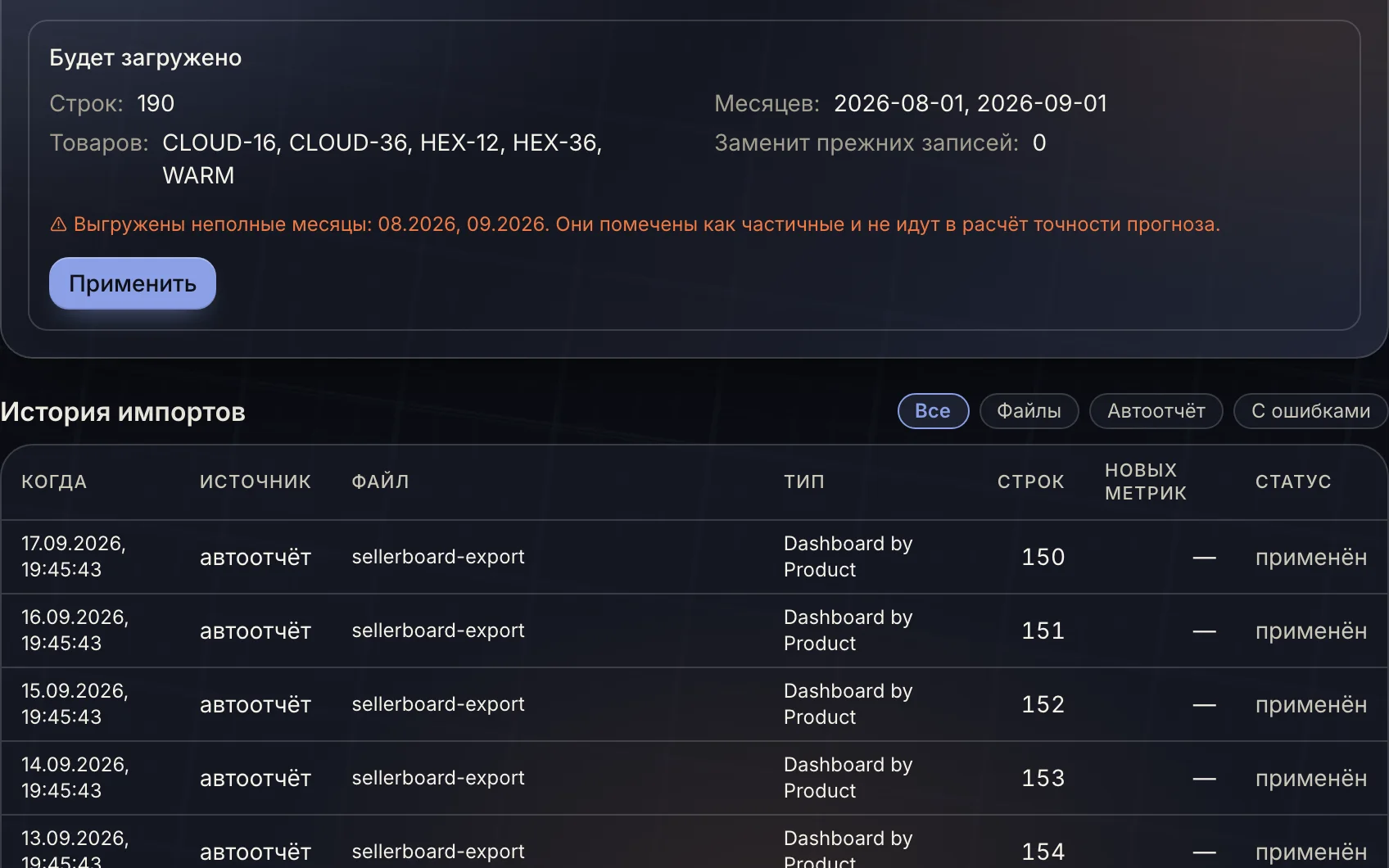The height and width of the screenshot is (868, 1389).
Task: Click the months value 2026-08-01, 2026-09-01
Action: 970,103
